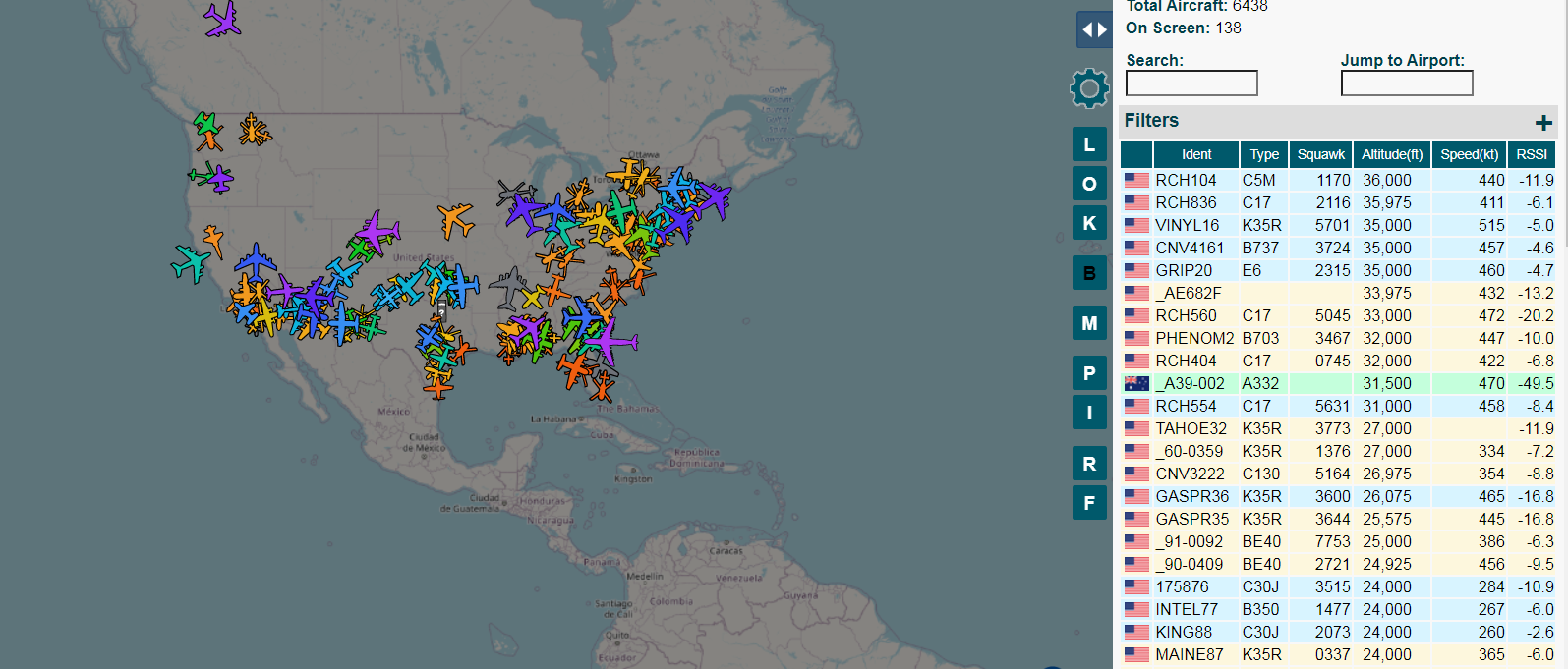Select the orange aircraft over Nebraska

tap(455, 219)
